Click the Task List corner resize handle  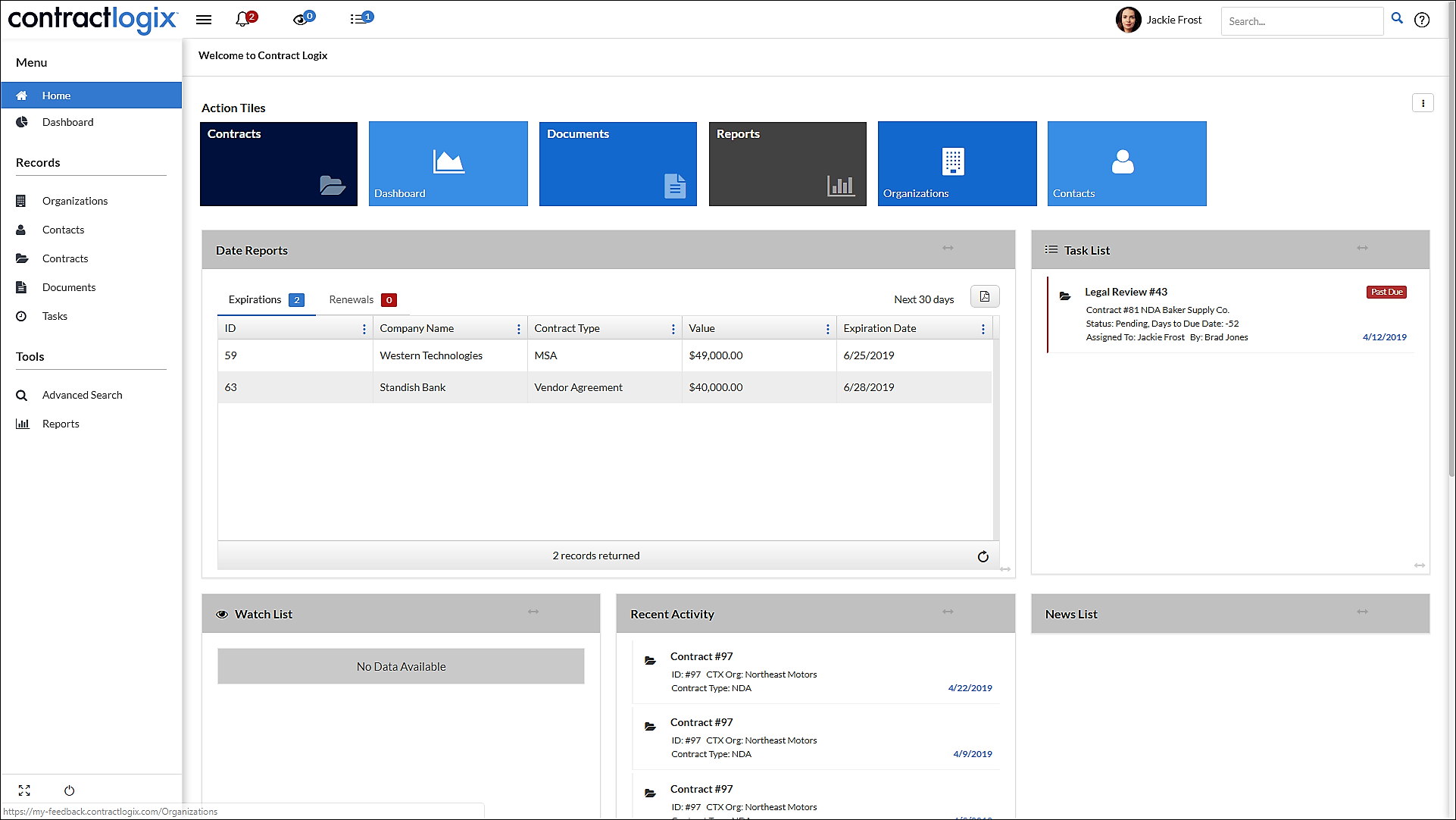click(x=1420, y=565)
